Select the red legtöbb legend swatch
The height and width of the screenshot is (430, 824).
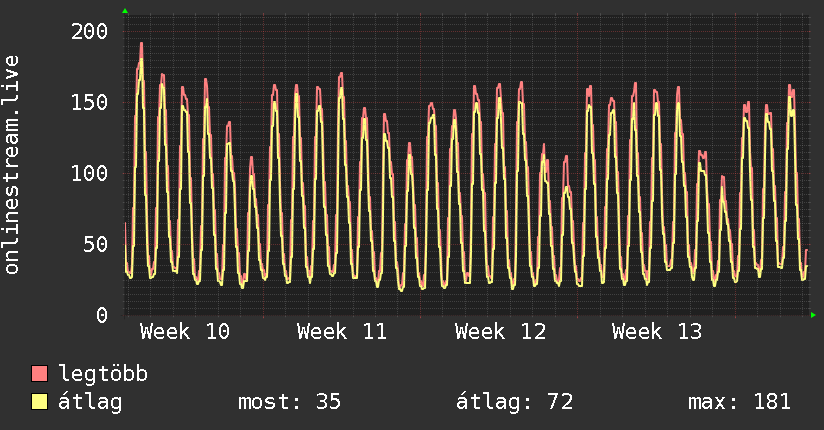40,374
